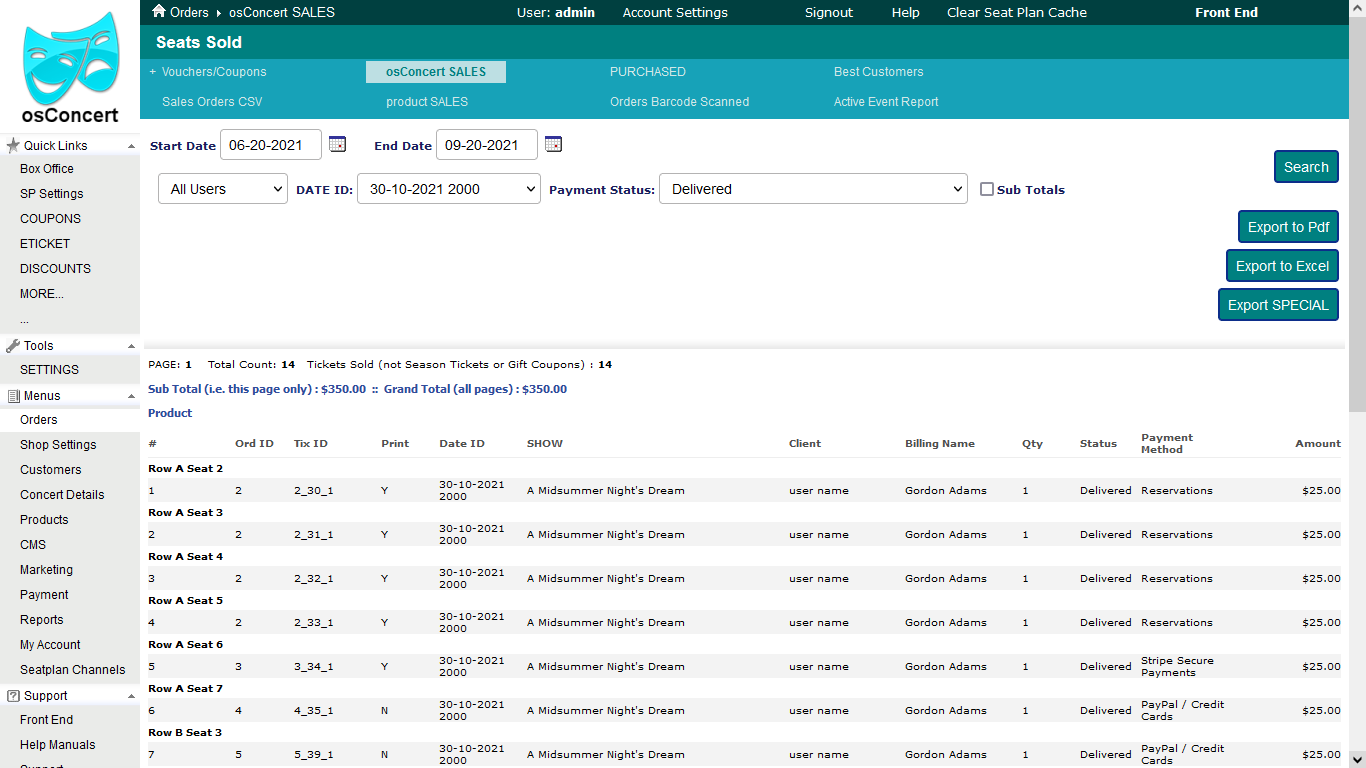Collapse the Quick Links section arrow
This screenshot has width=1366, height=768.
click(131, 146)
